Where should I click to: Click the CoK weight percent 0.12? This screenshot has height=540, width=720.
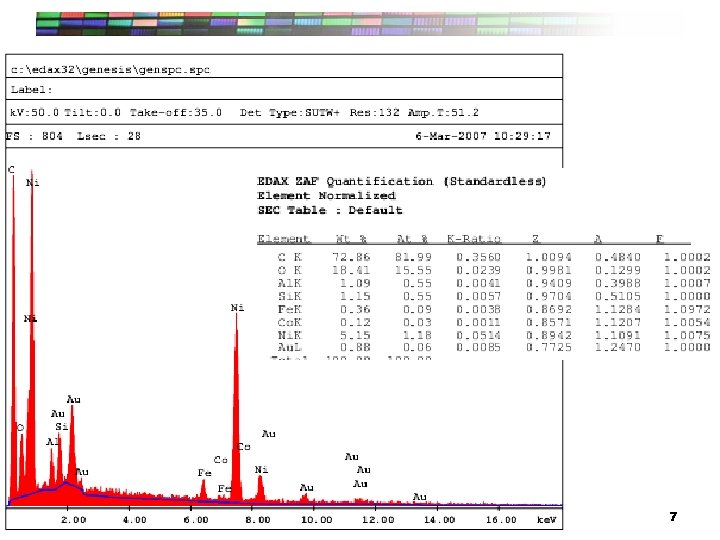tap(355, 322)
